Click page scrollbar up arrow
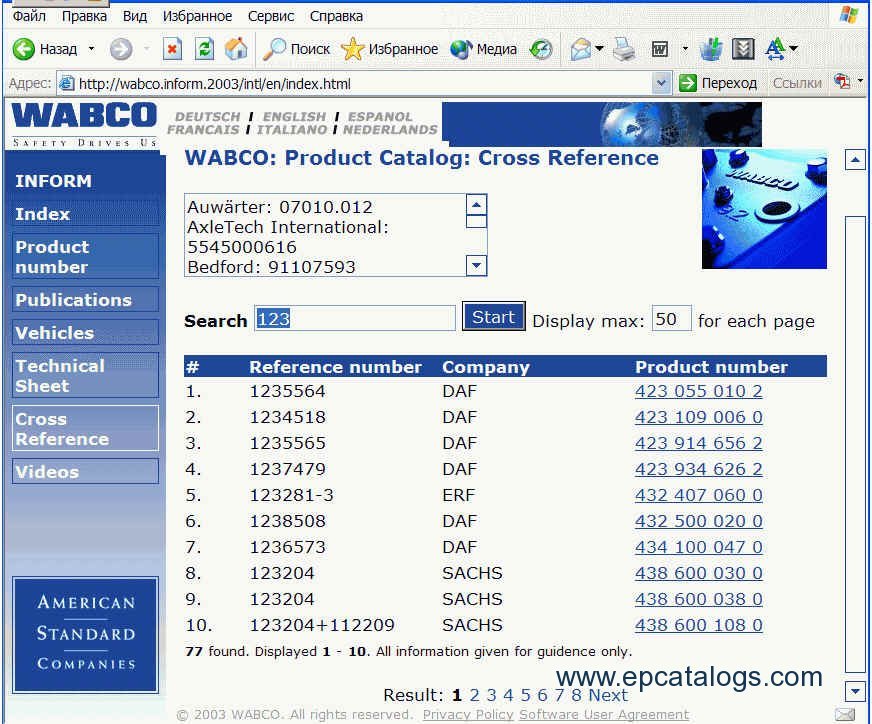 pos(855,160)
